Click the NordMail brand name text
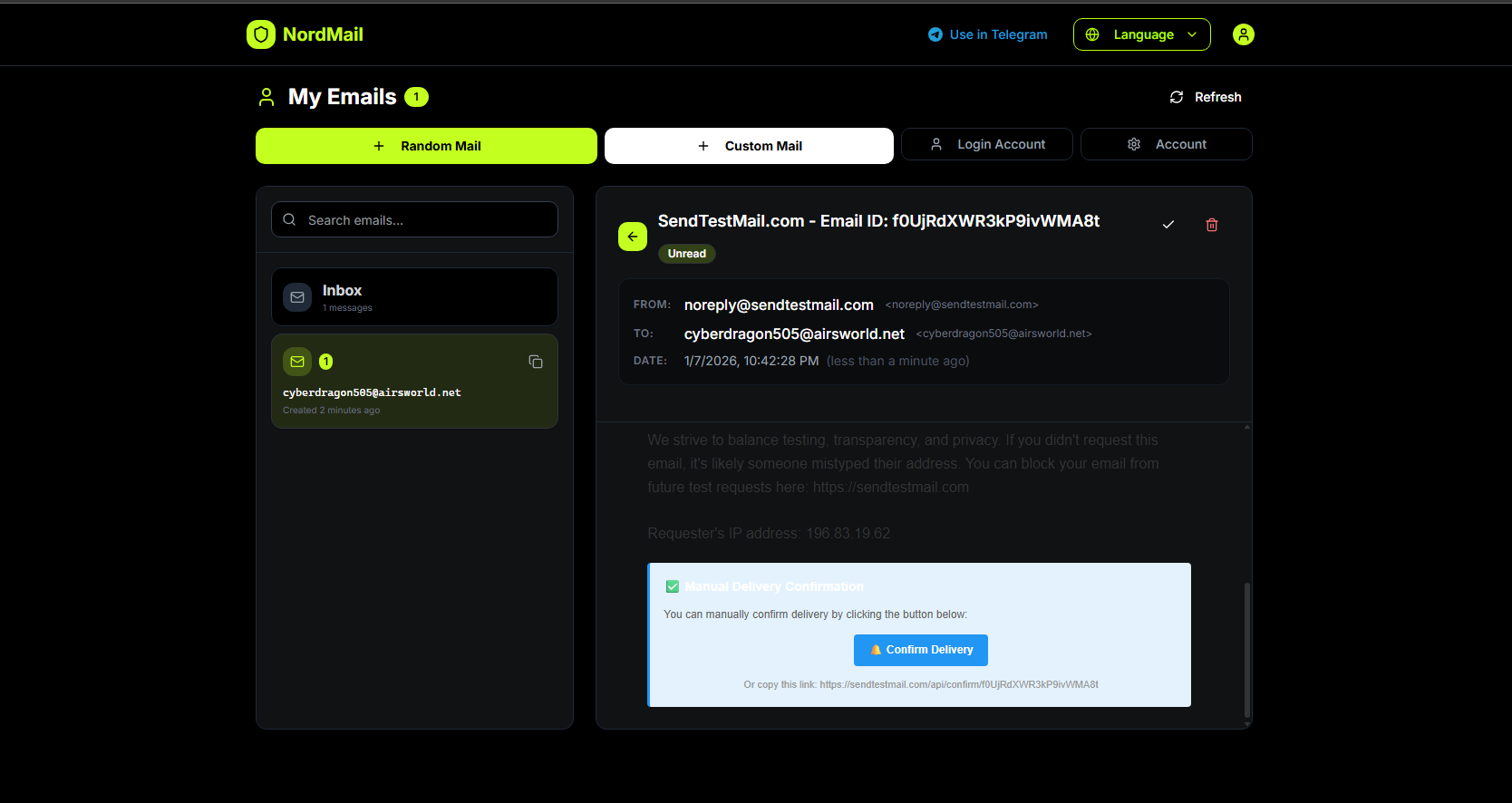 tap(323, 34)
